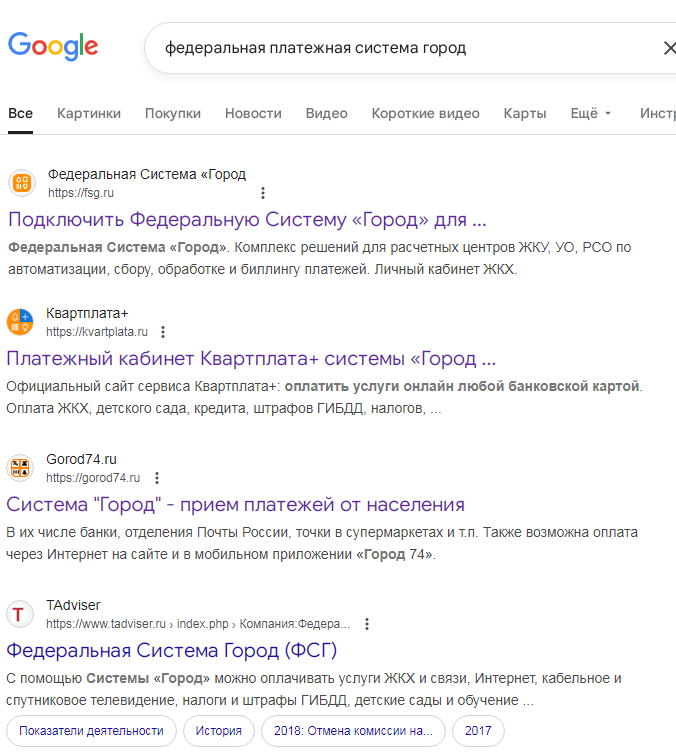Clear the search query with X
The image size is (676, 755).
(x=669, y=48)
